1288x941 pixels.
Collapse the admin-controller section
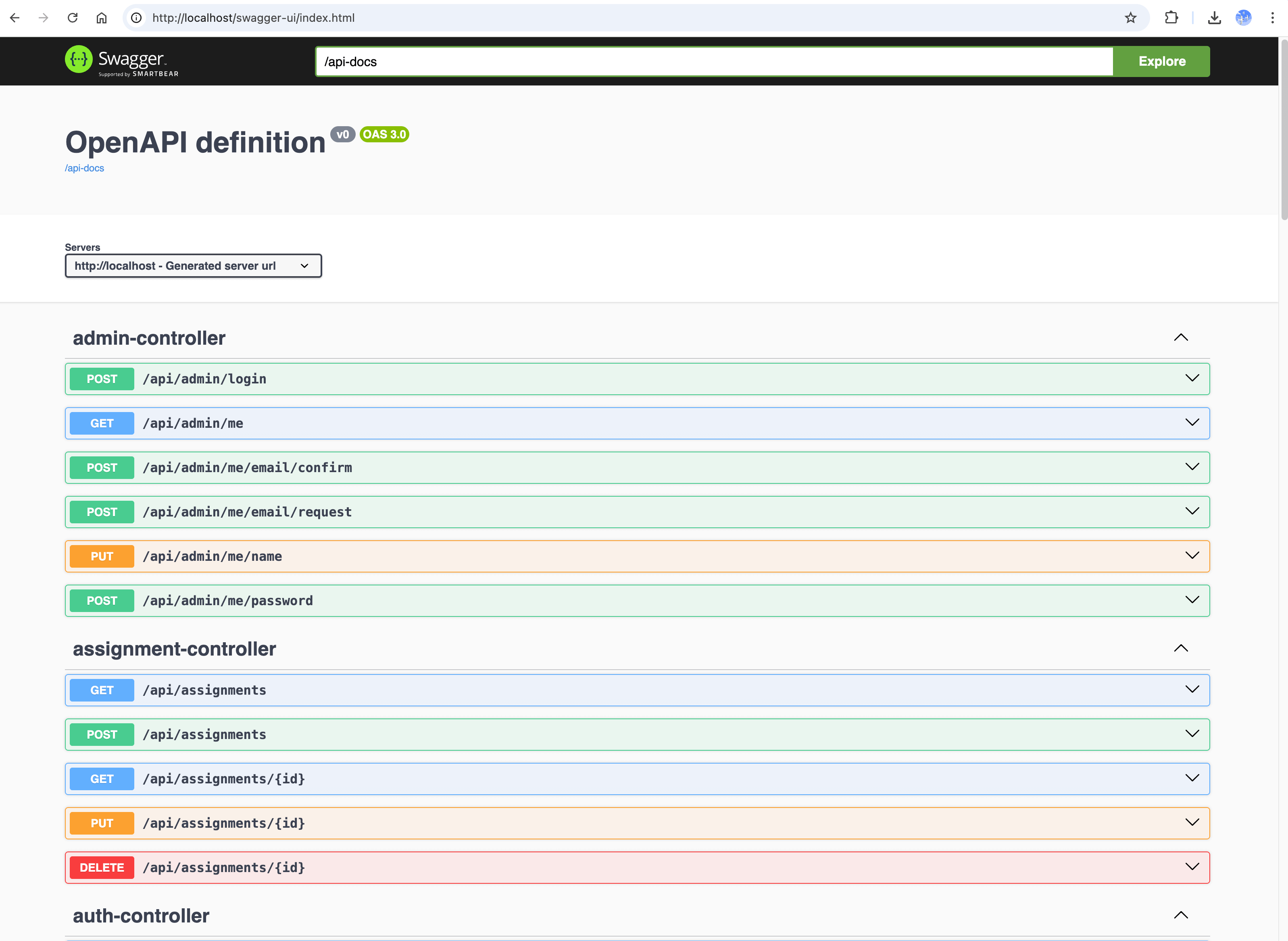pos(1181,337)
